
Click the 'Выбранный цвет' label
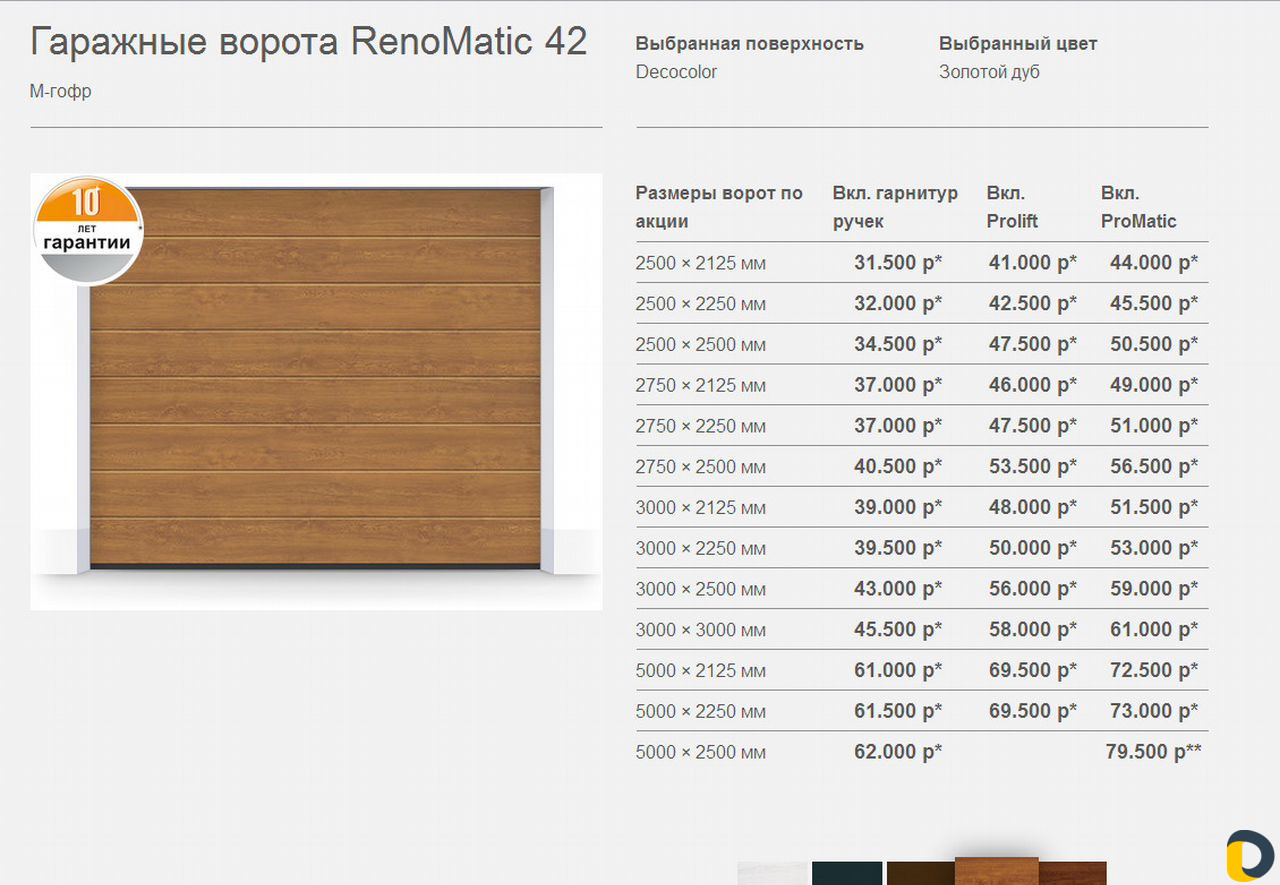point(1017,44)
